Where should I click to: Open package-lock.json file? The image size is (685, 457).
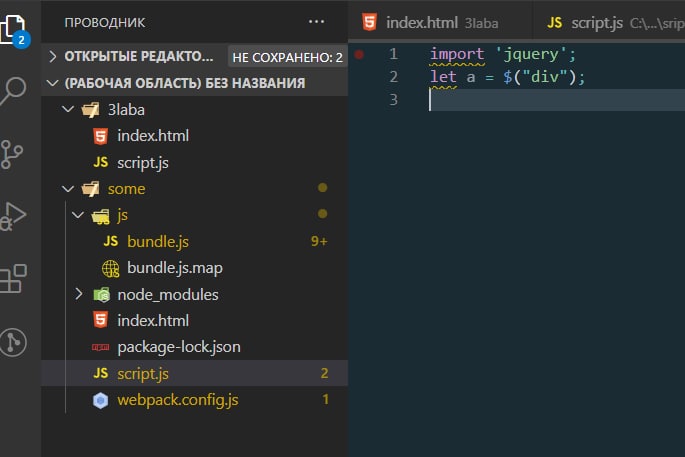tap(179, 347)
